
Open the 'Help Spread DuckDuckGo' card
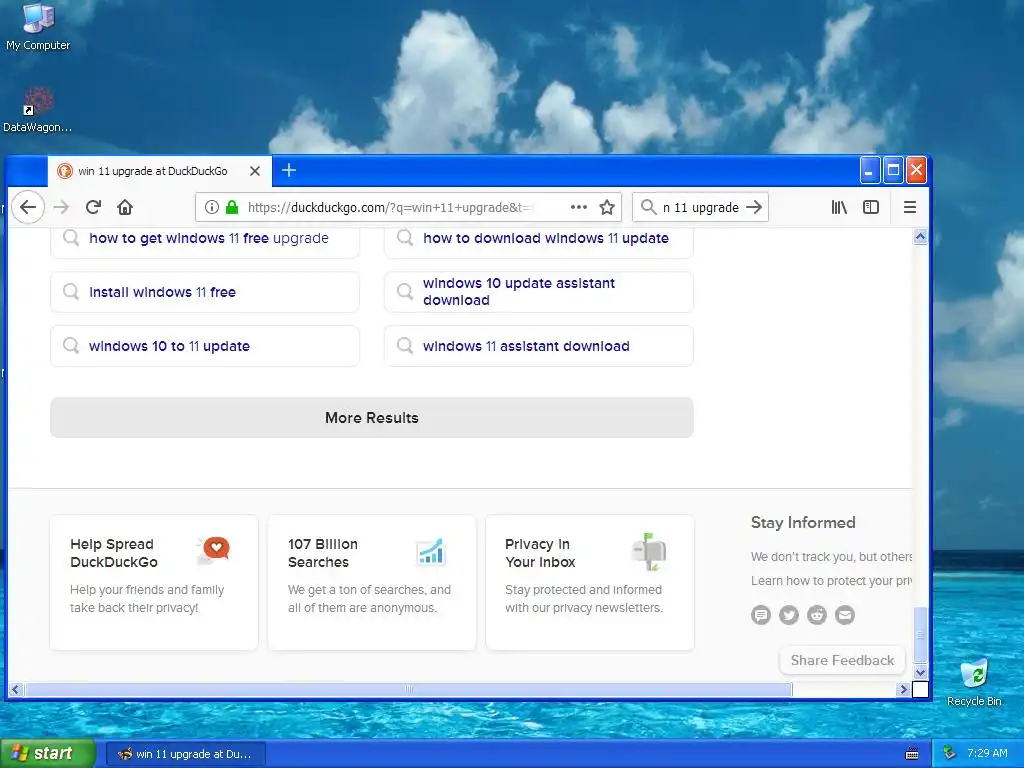tap(154, 582)
